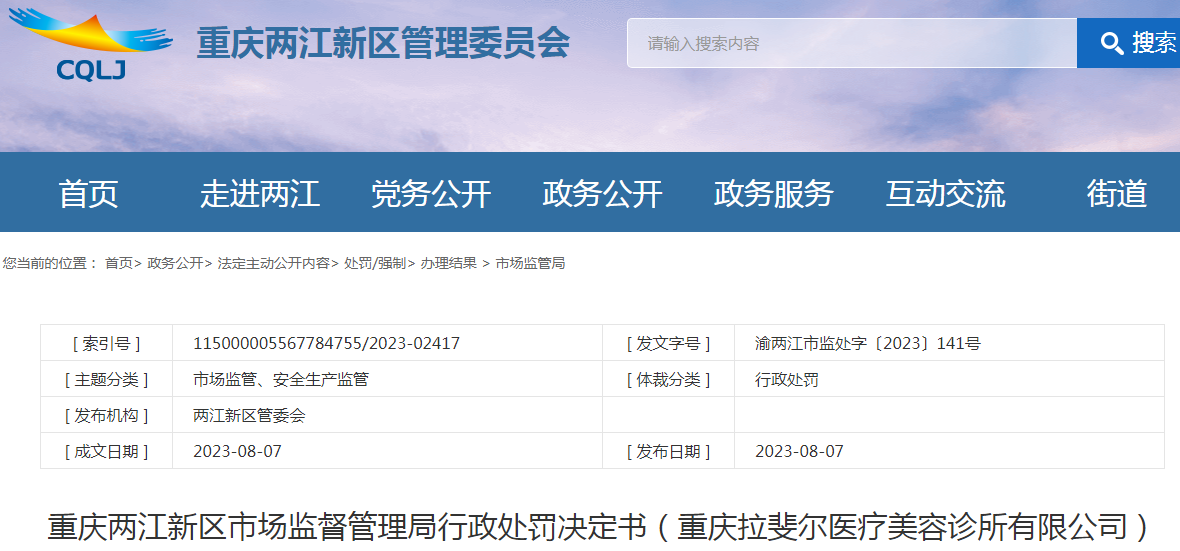Click the 办理结果 breadcrumb link
Screen dimensions: 1180x551
(x=448, y=263)
